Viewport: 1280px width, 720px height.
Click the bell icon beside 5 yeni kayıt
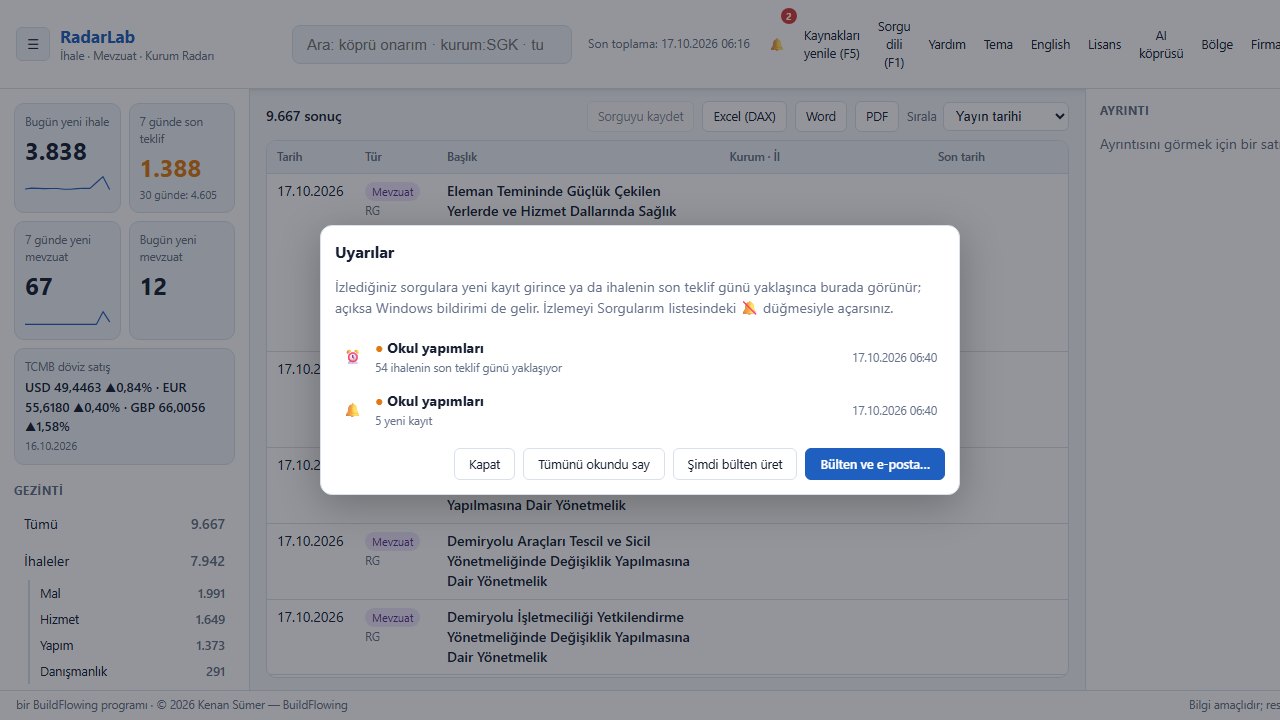352,410
